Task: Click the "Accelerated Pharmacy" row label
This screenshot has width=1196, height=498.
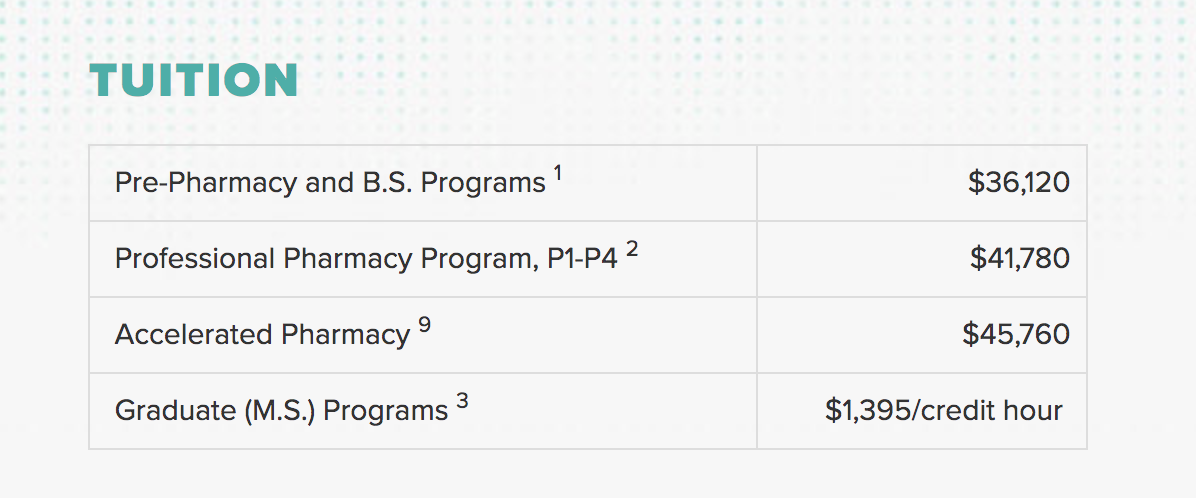Action: (262, 335)
